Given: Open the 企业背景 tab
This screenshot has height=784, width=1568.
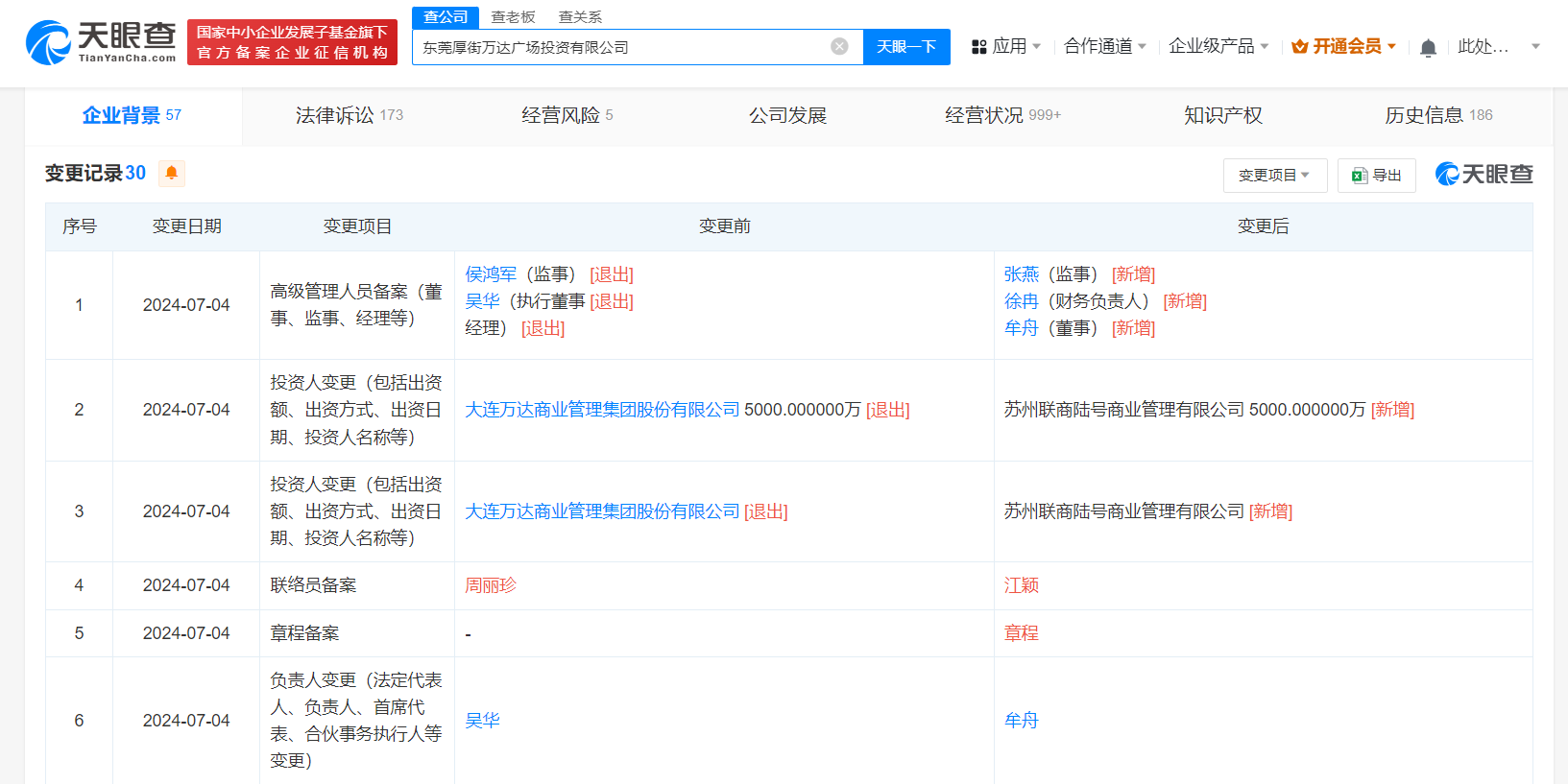Looking at the screenshot, I should 133,115.
